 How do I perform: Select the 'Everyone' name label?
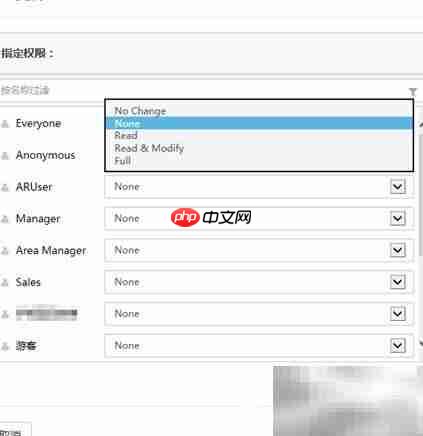coord(38,123)
